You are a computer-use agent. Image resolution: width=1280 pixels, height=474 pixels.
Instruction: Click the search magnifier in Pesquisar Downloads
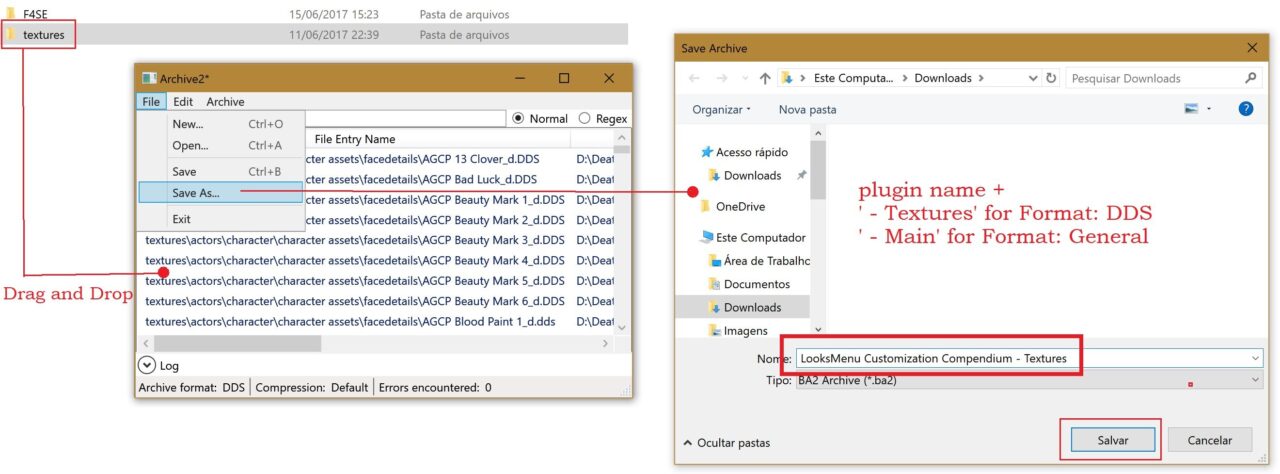[1251, 78]
